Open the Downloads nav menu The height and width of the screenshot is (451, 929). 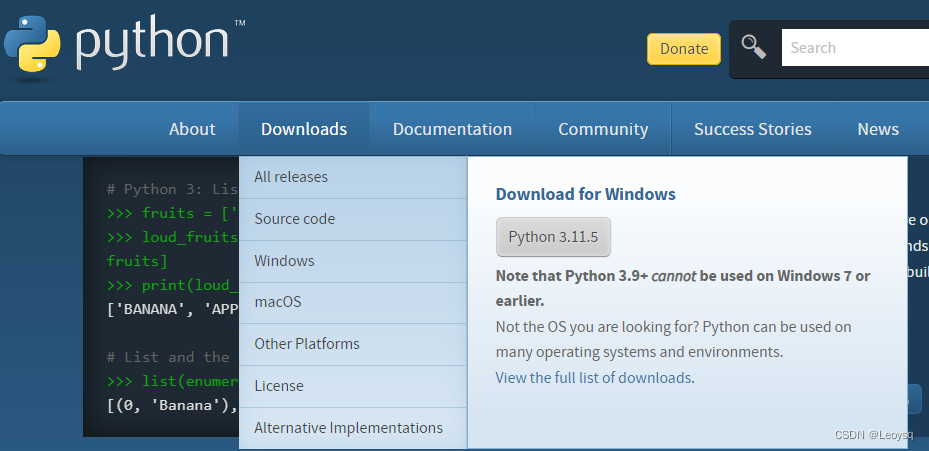pos(304,129)
